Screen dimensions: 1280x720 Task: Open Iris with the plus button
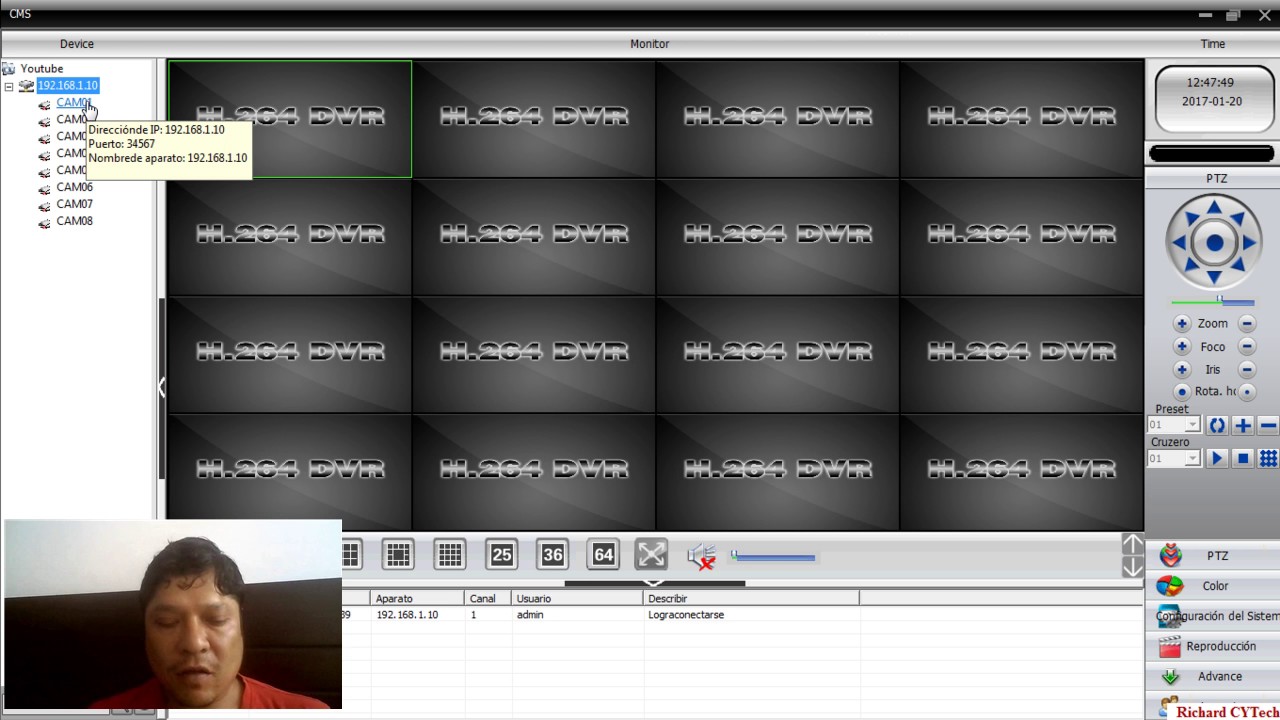pos(1182,369)
